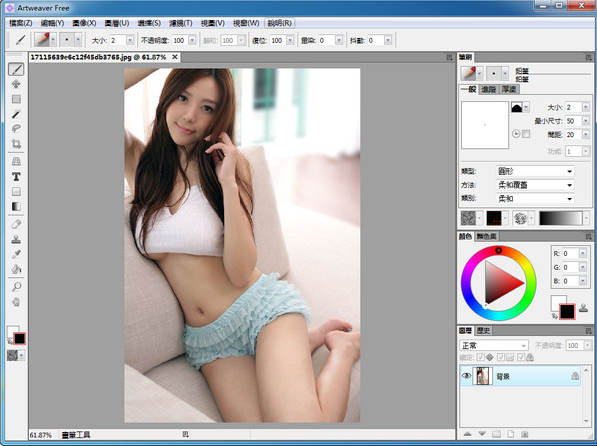This screenshot has width=597, height=446.
Task: Toggle lock all checkbox in layers panel
Action: [521, 357]
